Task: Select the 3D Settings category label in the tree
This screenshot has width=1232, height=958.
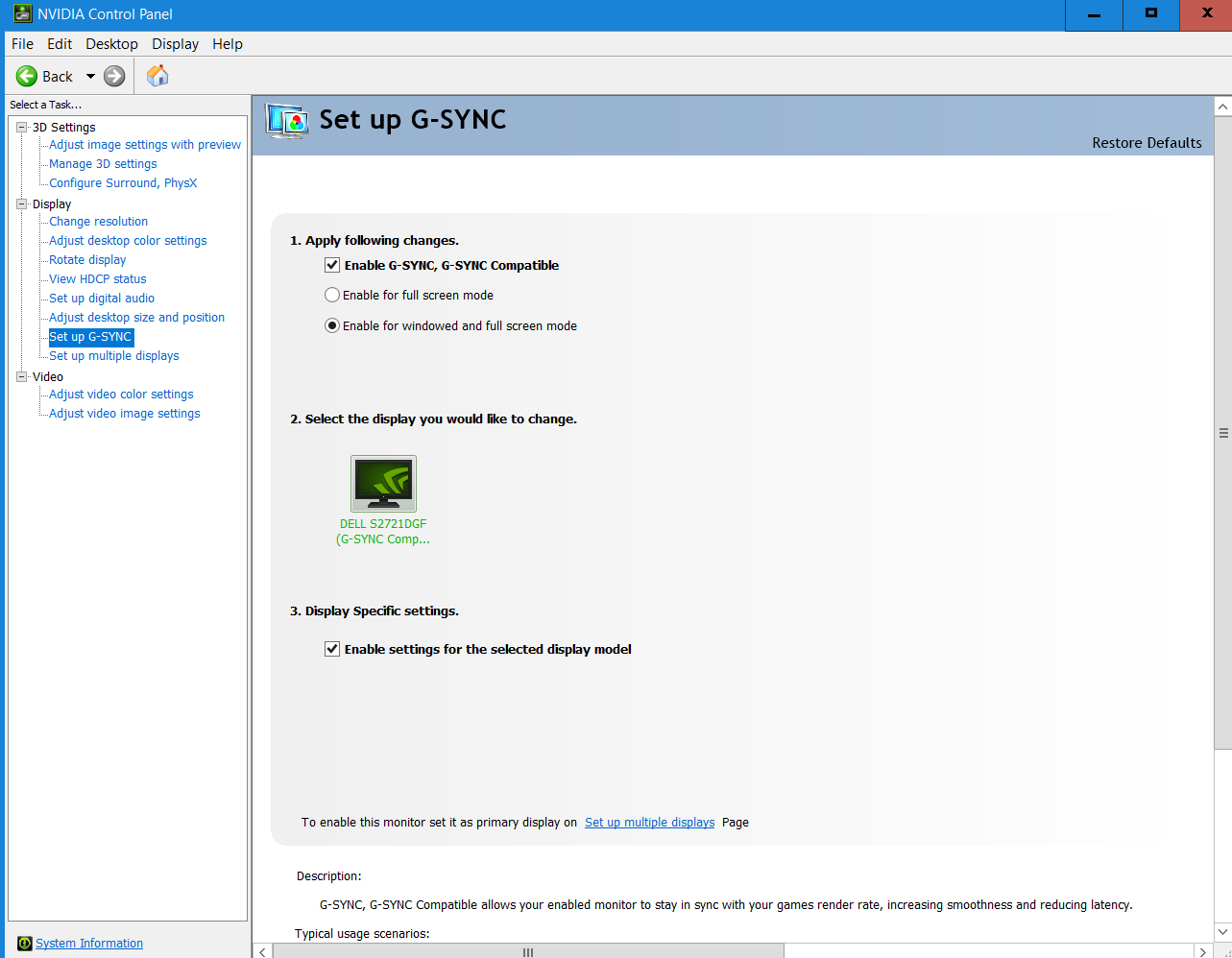Action: [x=64, y=127]
